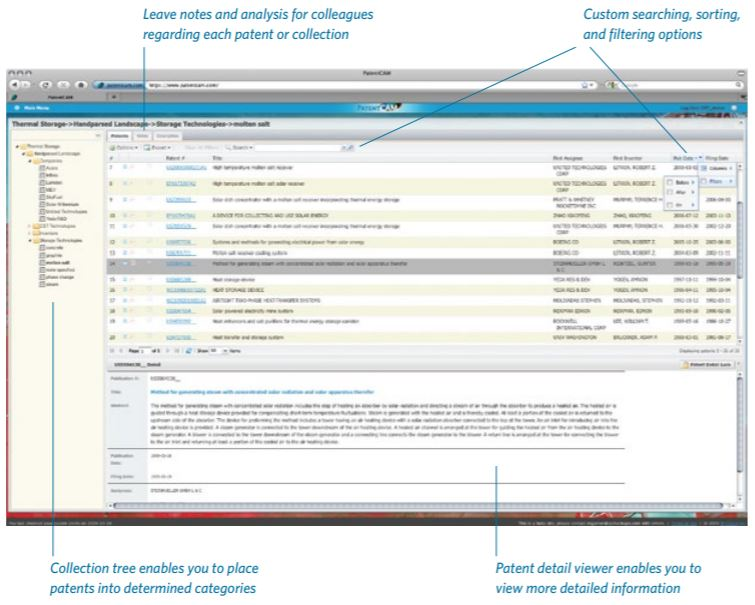
Task: Open the Search dropdown in the grid toolbar
Action: pos(239,147)
